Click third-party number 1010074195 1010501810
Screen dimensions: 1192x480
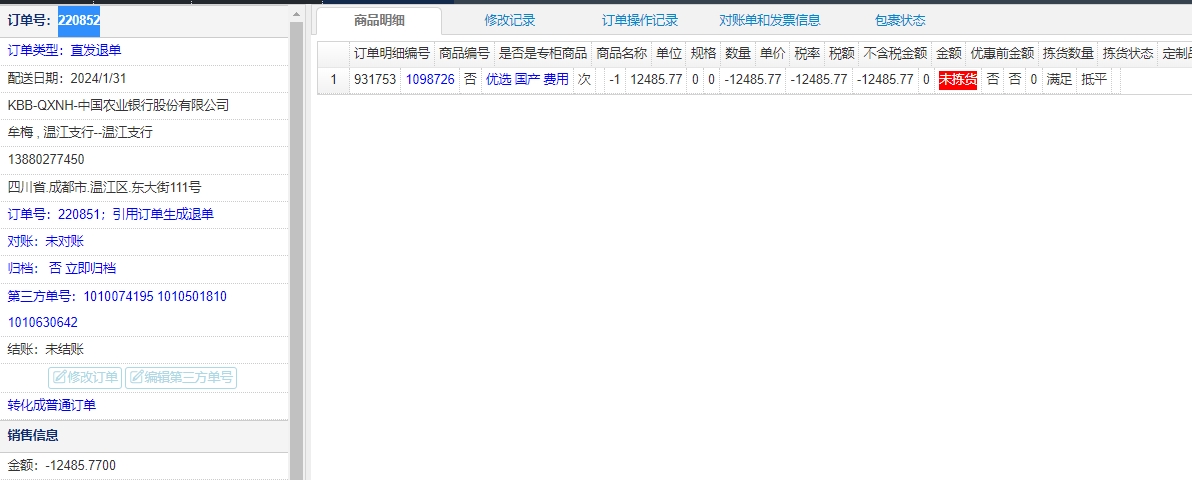(154, 296)
